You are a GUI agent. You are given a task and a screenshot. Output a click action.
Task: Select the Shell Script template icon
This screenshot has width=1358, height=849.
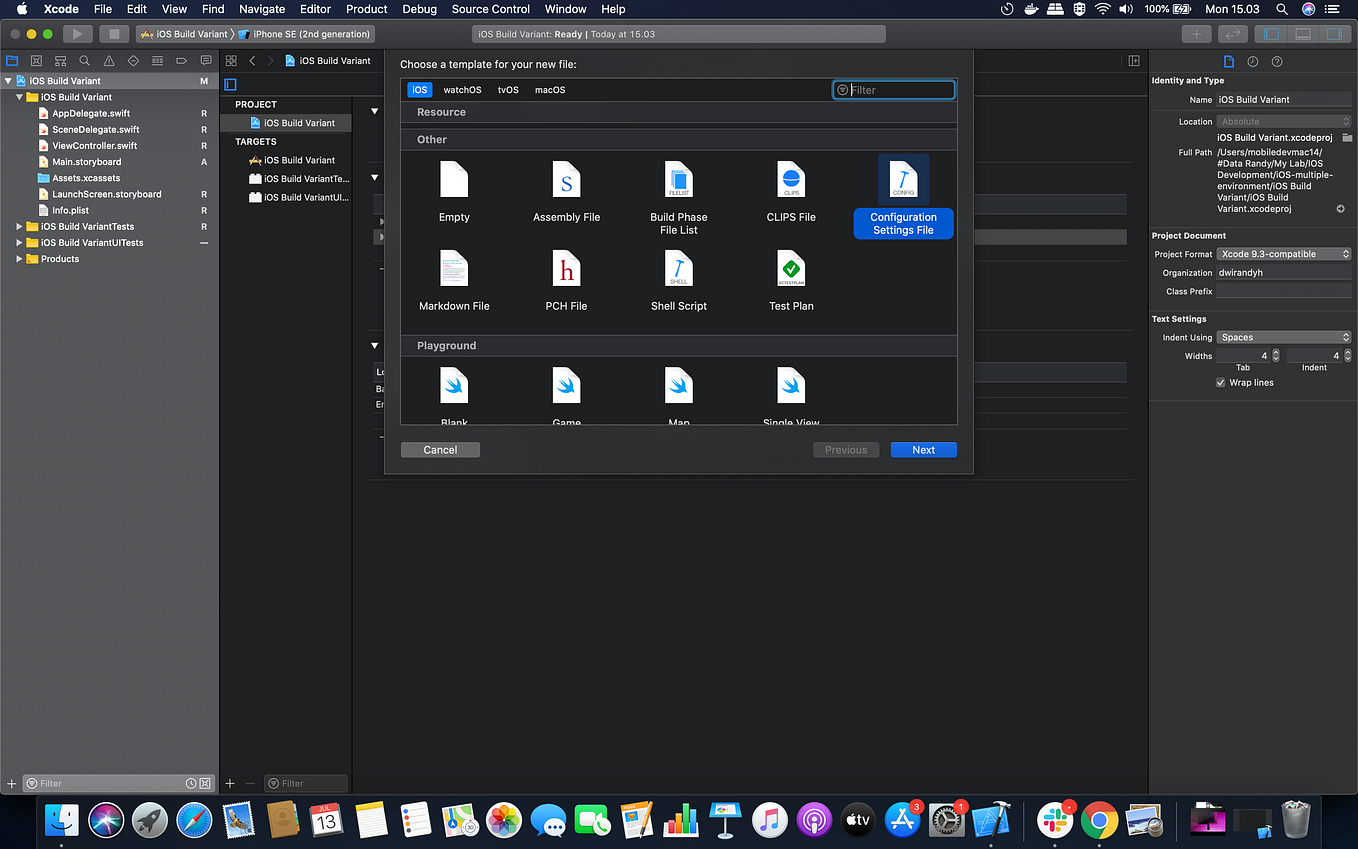click(x=679, y=270)
